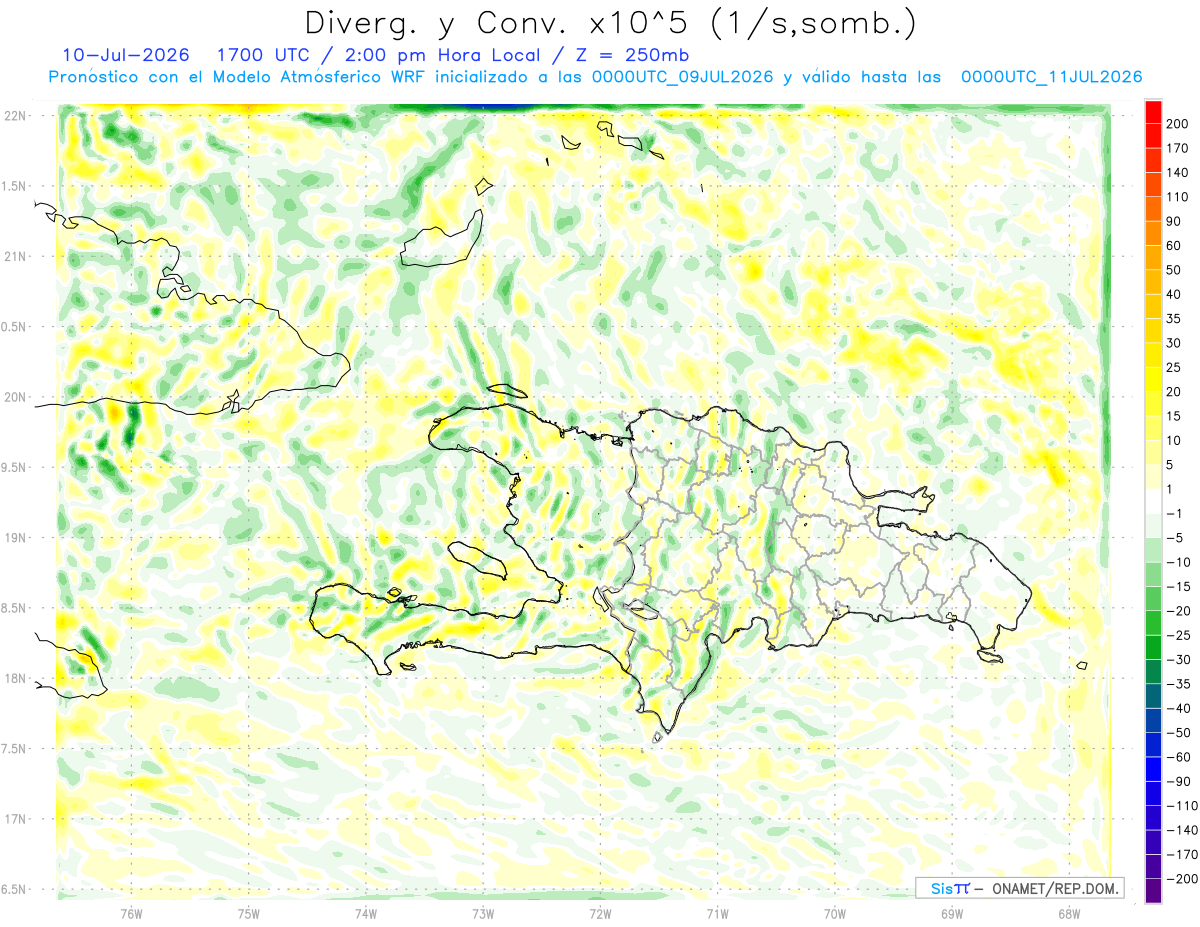1200x927 pixels.
Task: Click the '74W' longitude label
Action: click(366, 914)
